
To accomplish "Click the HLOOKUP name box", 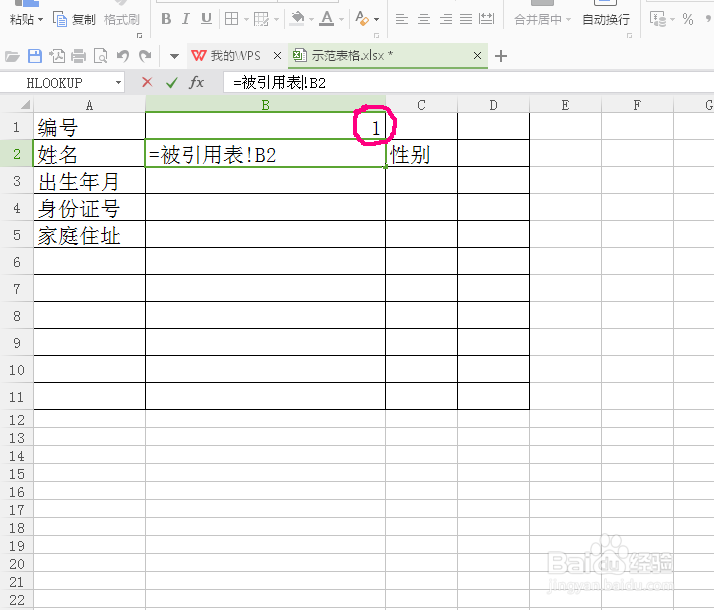I will [x=55, y=83].
